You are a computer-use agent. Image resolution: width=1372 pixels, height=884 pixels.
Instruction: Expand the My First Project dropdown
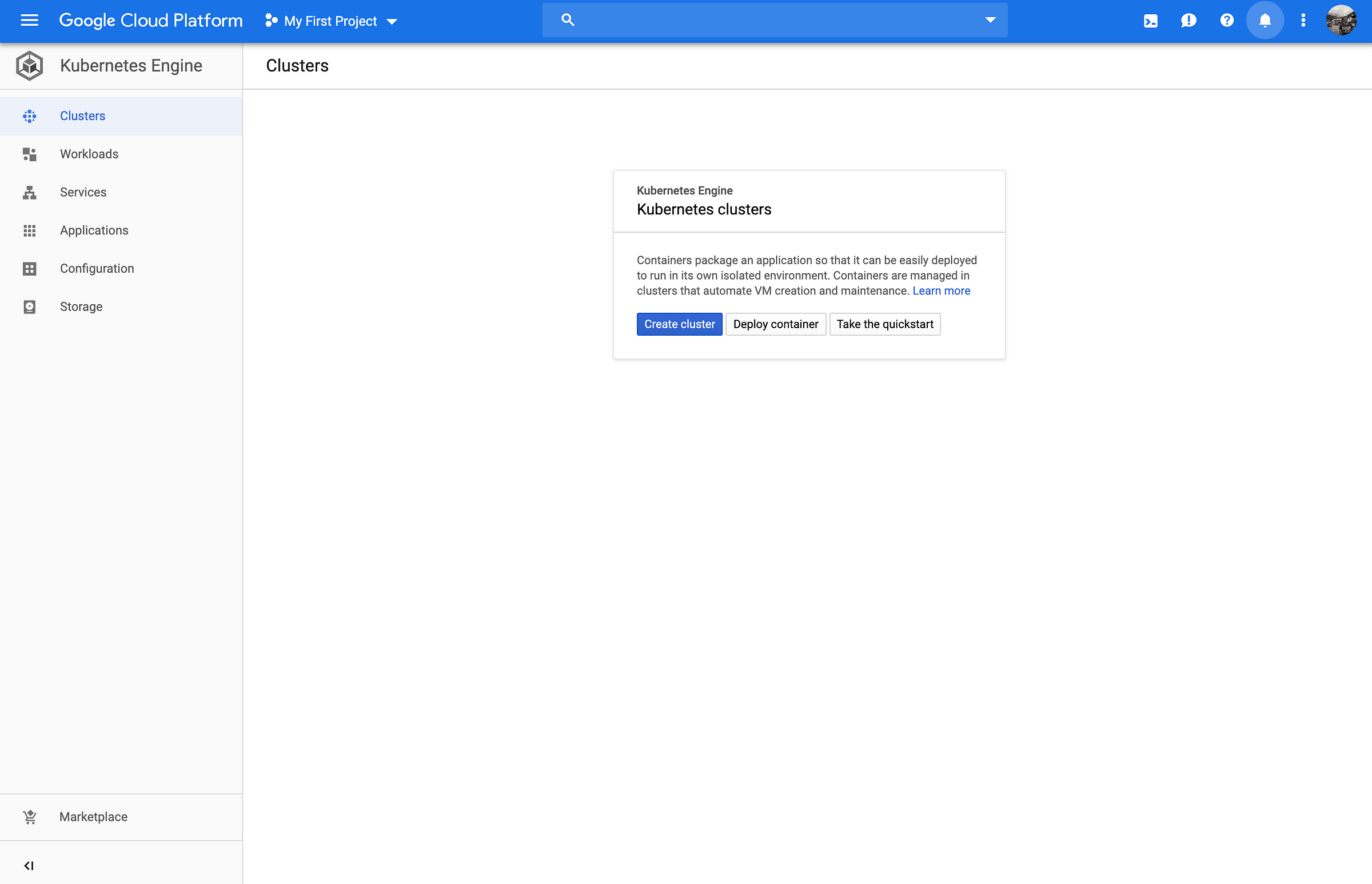[392, 22]
